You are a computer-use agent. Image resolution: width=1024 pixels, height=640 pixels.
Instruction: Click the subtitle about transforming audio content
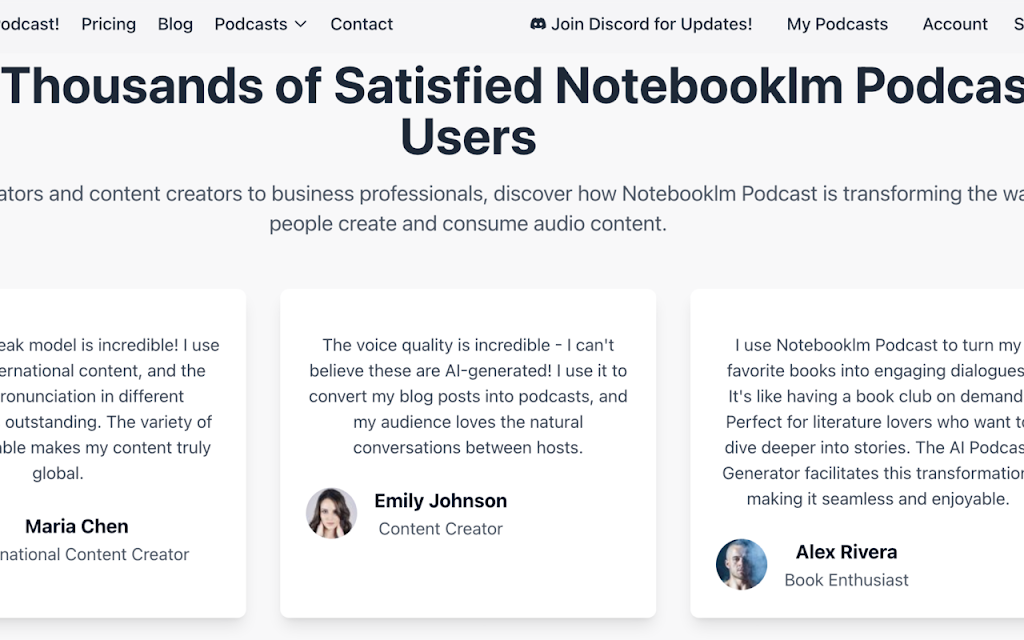[x=512, y=208]
